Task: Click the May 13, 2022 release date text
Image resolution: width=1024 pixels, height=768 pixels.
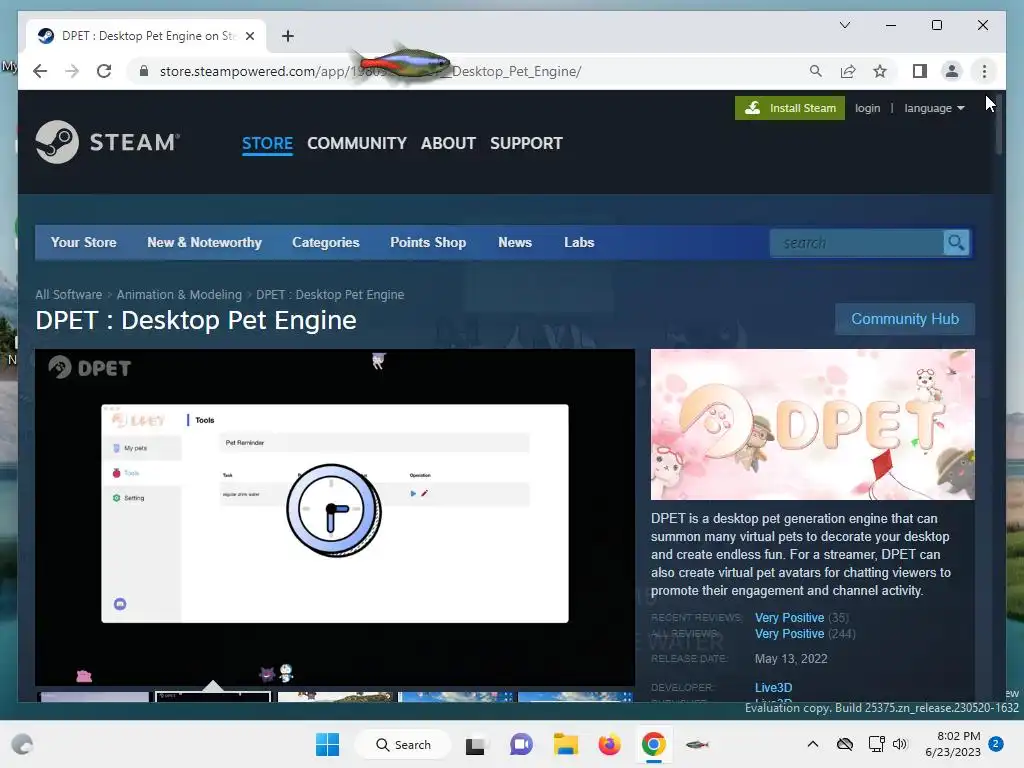Action: tap(791, 659)
